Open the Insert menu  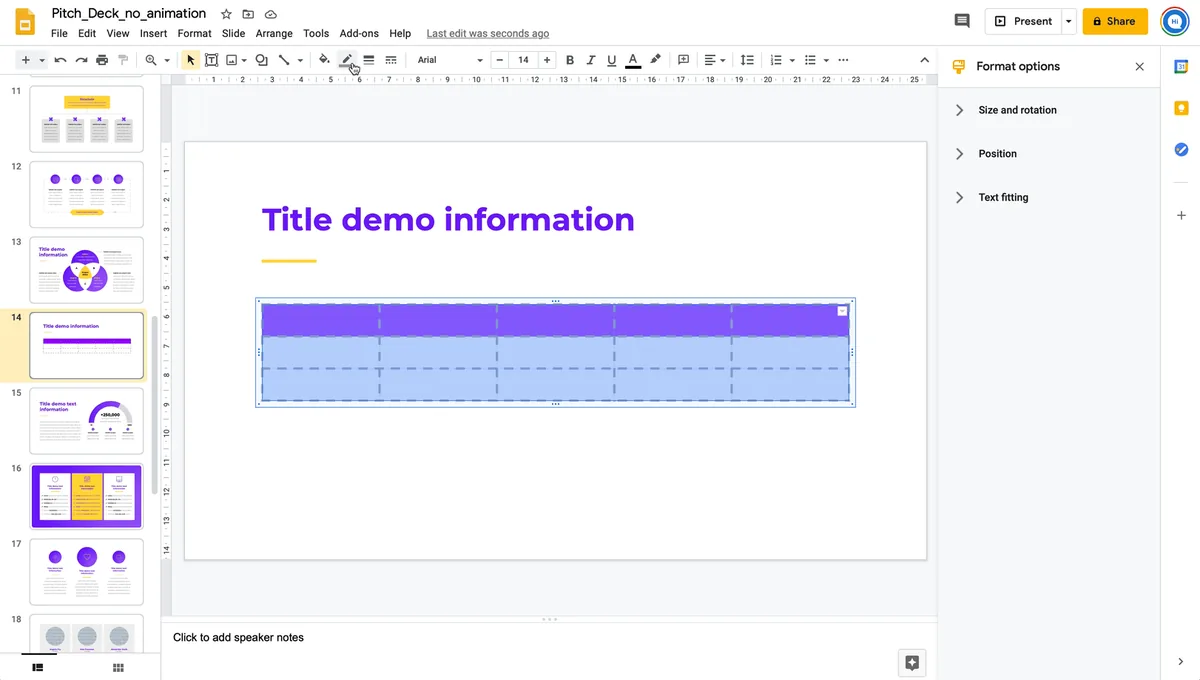153,33
